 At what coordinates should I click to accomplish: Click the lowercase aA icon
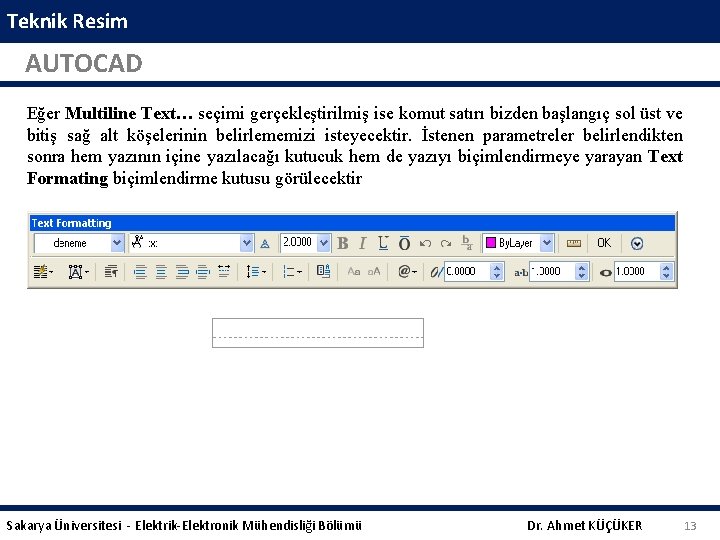374,271
